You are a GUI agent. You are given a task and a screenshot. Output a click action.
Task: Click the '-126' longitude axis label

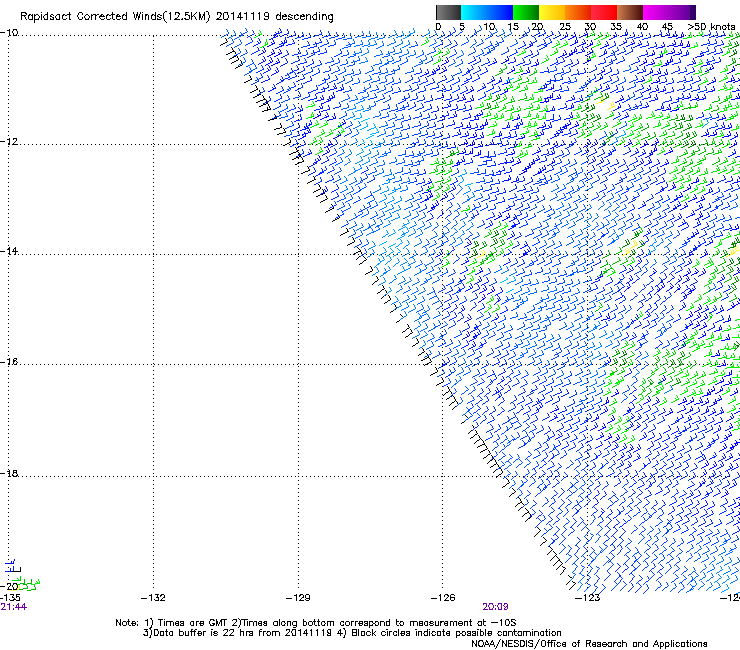click(443, 598)
